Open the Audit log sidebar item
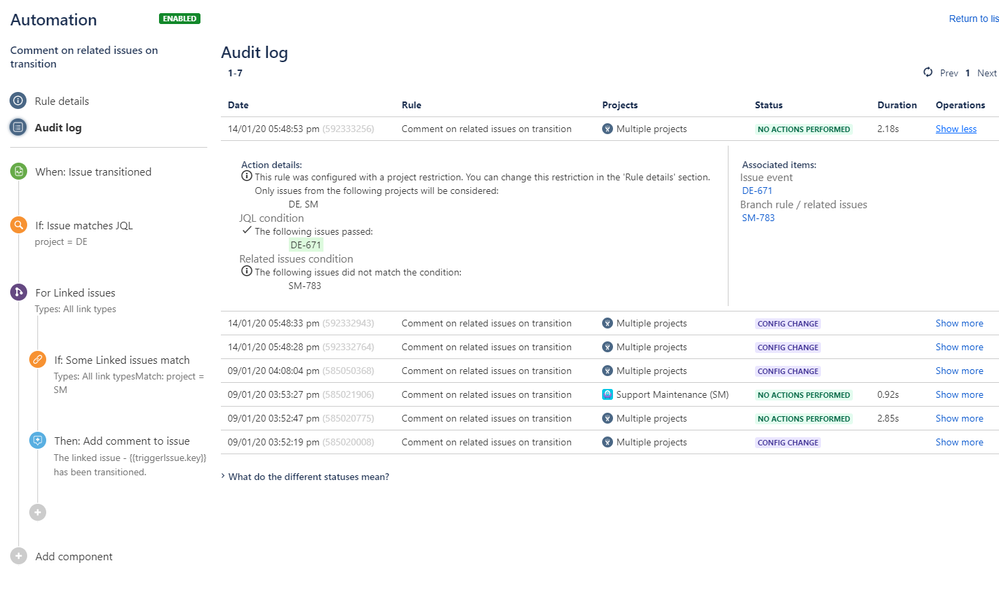999x589 pixels. pyautogui.click(x=58, y=128)
